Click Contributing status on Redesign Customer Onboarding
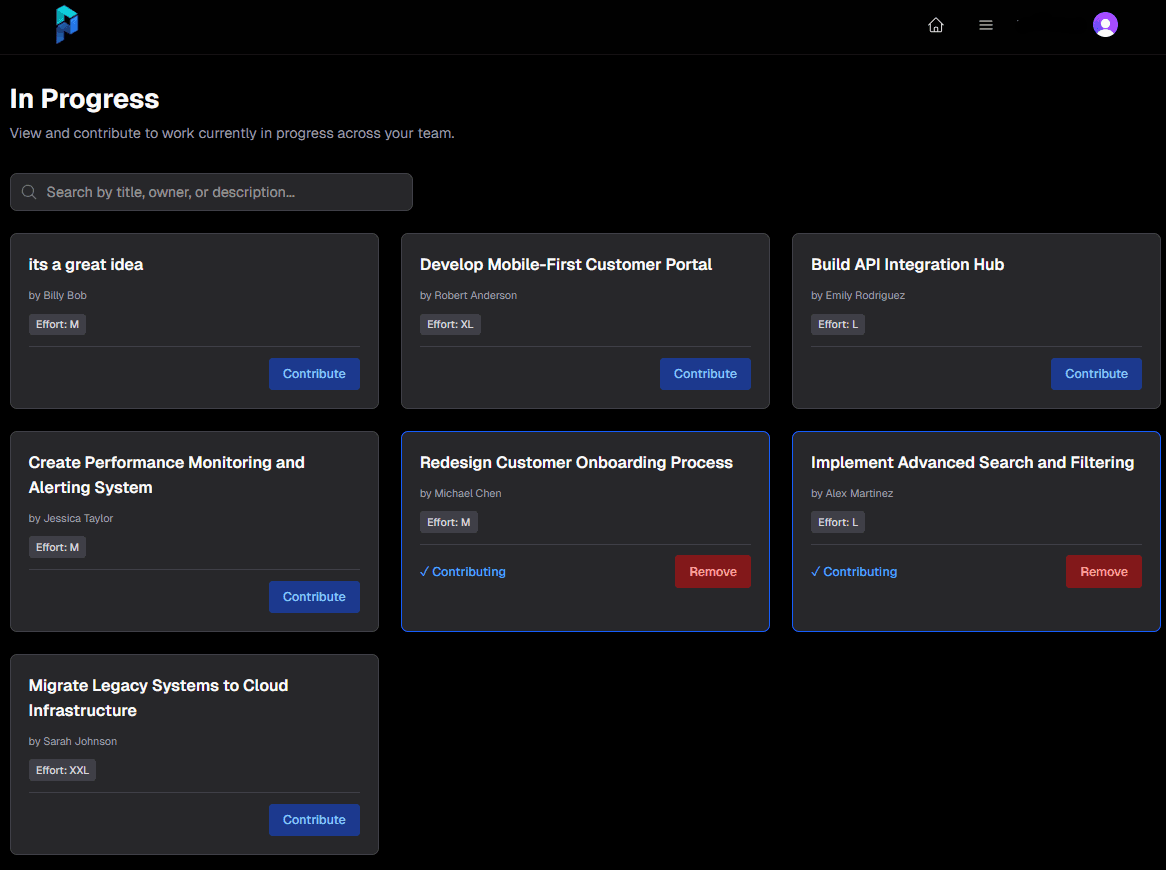The width and height of the screenshot is (1166, 870). (x=463, y=572)
